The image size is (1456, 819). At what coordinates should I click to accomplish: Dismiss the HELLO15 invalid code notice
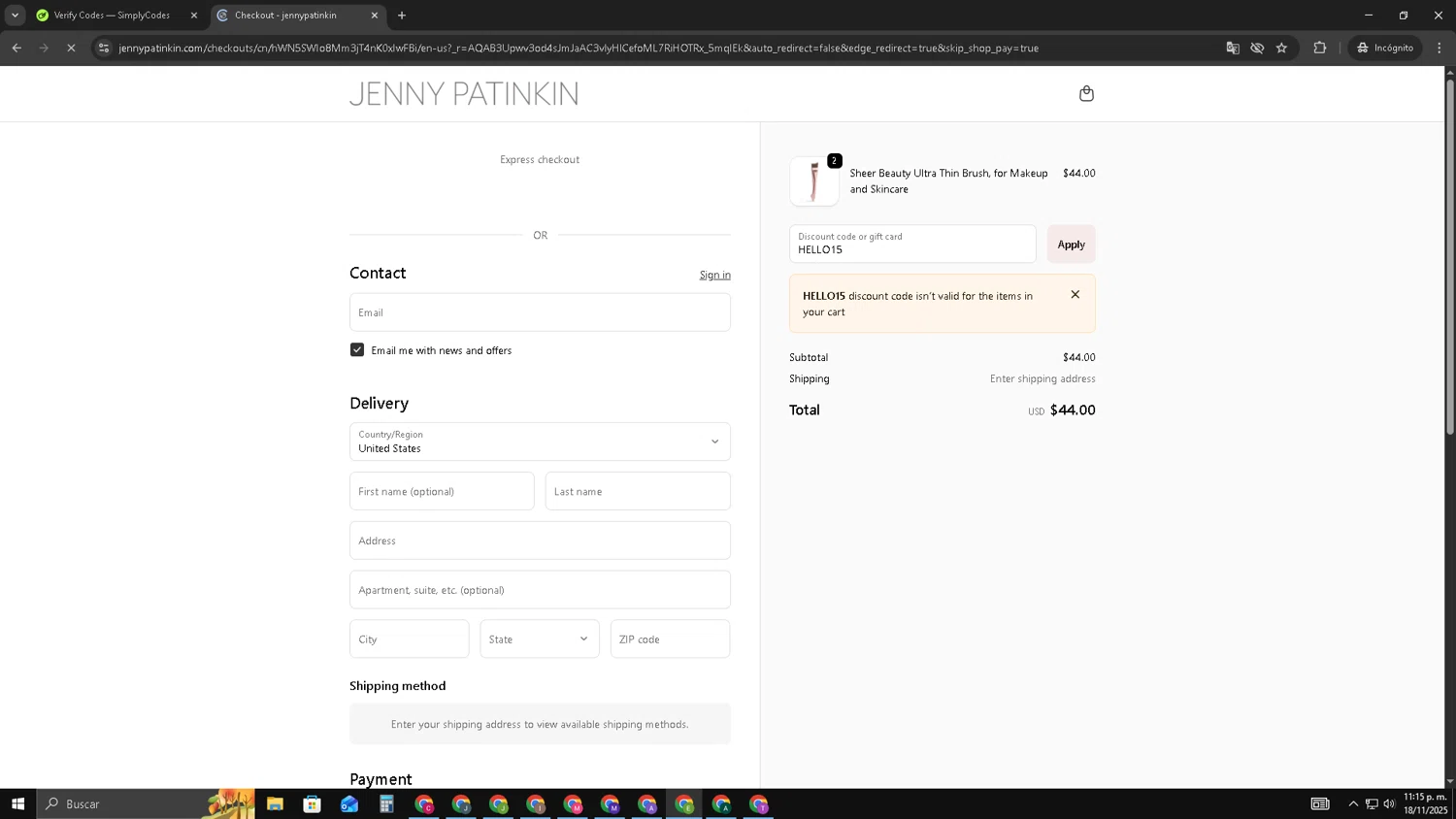point(1075,294)
